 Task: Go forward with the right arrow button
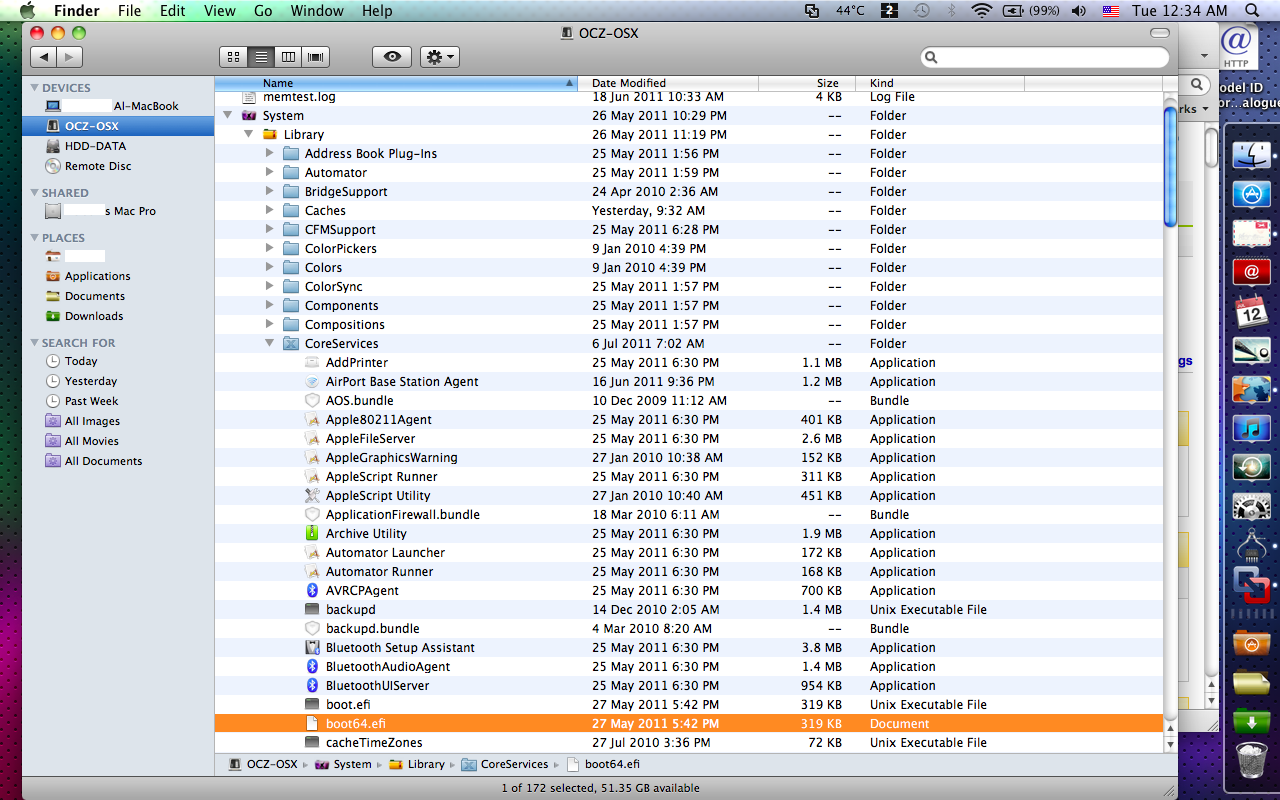(x=70, y=57)
